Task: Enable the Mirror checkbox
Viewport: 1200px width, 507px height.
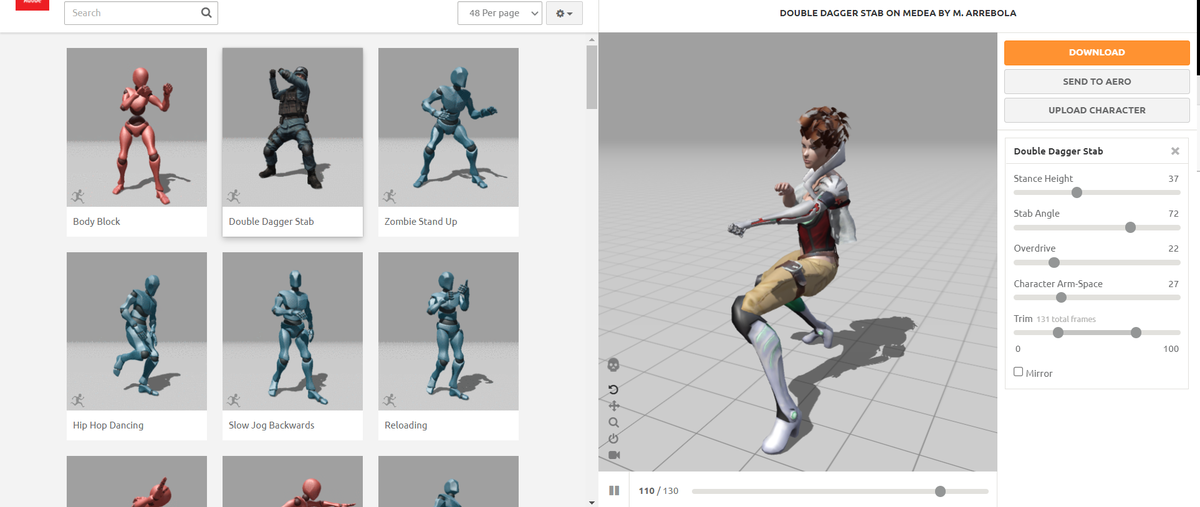Action: 1018,372
